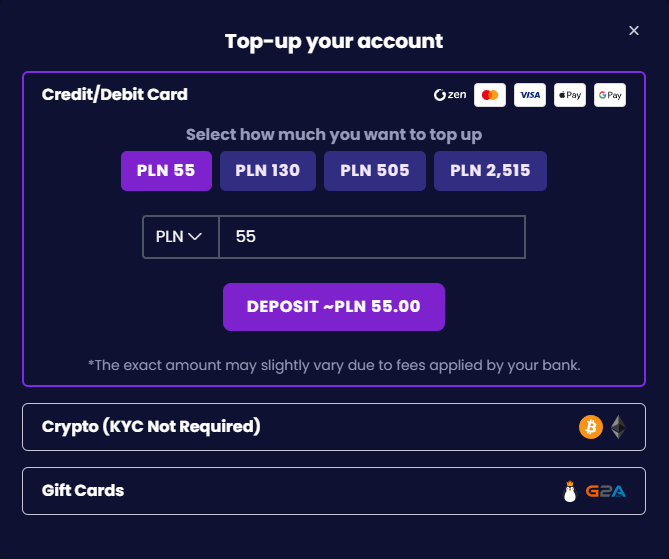Click the Google Pay icon

pos(610,95)
